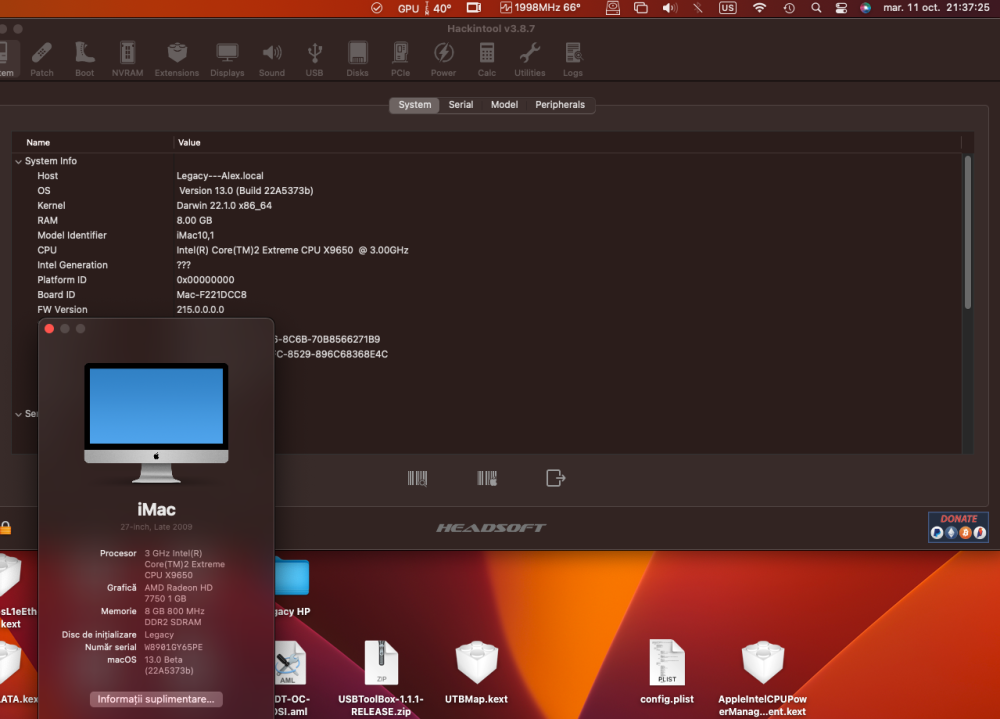Viewport: 1000px width, 719px height.
Task: Open the volume menu bar icon
Action: tap(670, 8)
